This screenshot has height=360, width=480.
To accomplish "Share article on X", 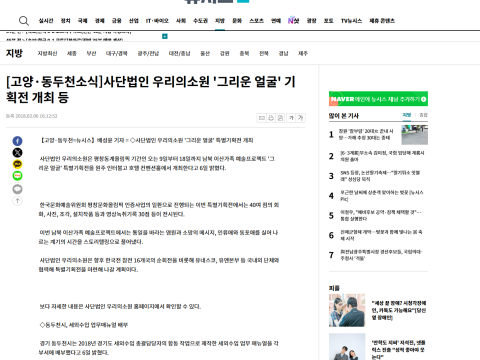I will (x=17, y=153).
